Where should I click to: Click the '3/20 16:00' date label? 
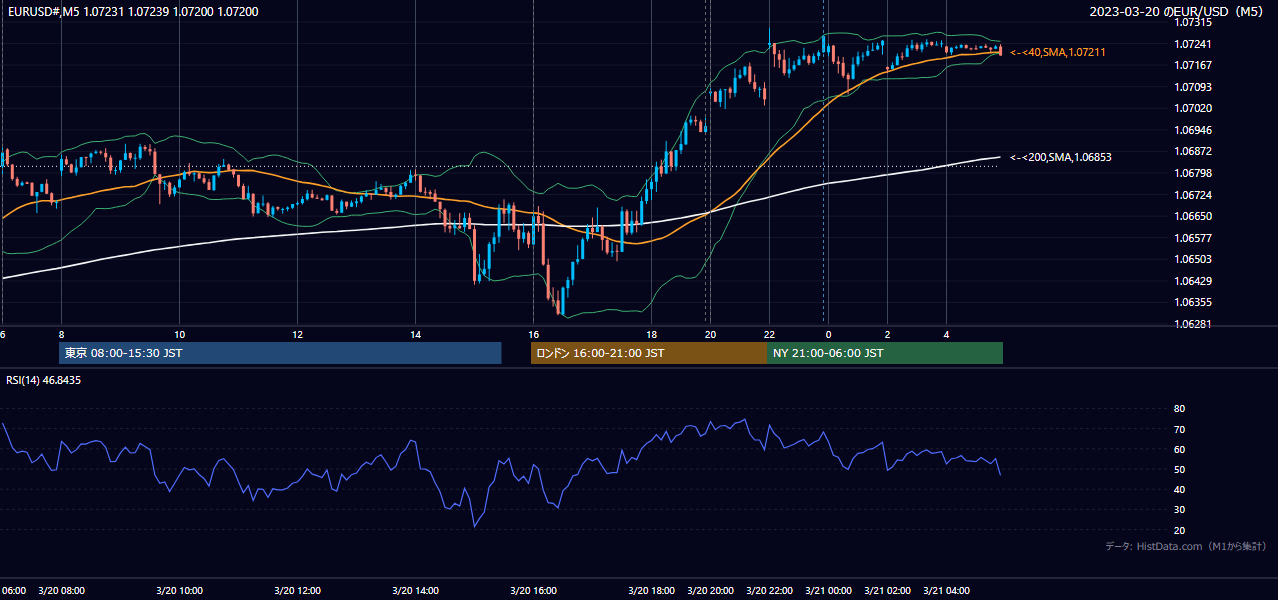[533, 590]
